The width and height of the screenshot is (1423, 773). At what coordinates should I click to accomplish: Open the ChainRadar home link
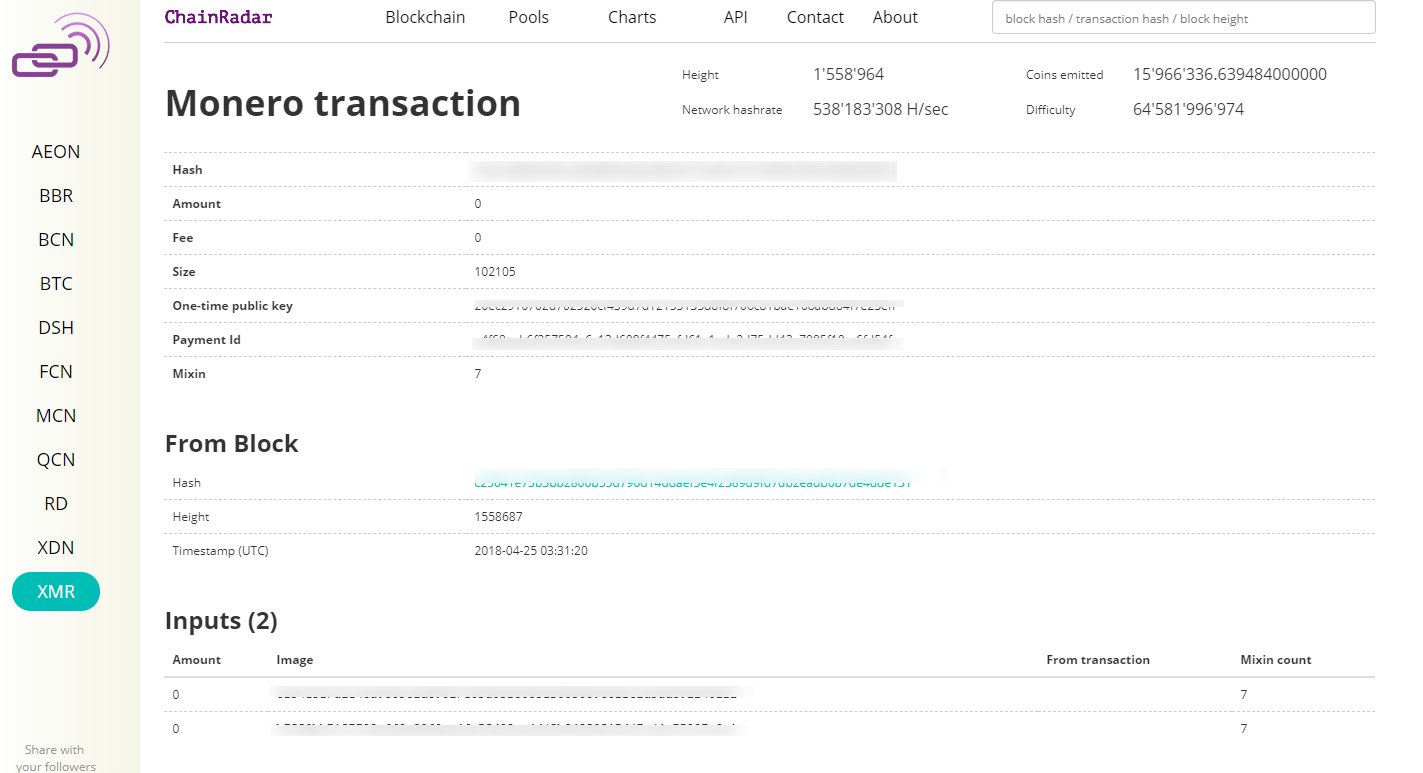click(x=218, y=17)
